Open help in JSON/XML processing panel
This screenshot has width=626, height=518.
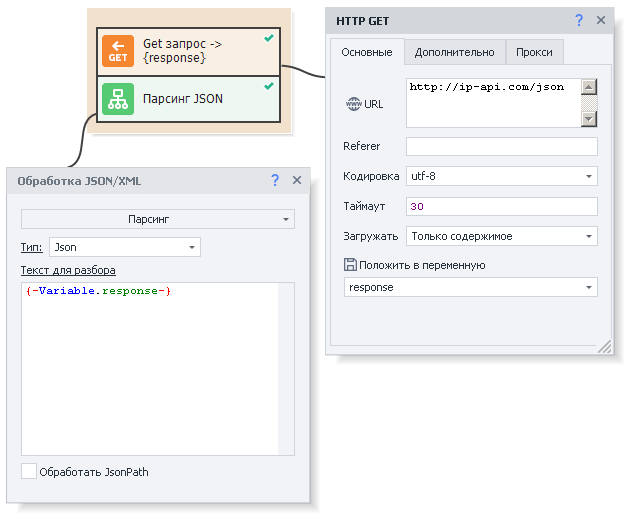[275, 180]
